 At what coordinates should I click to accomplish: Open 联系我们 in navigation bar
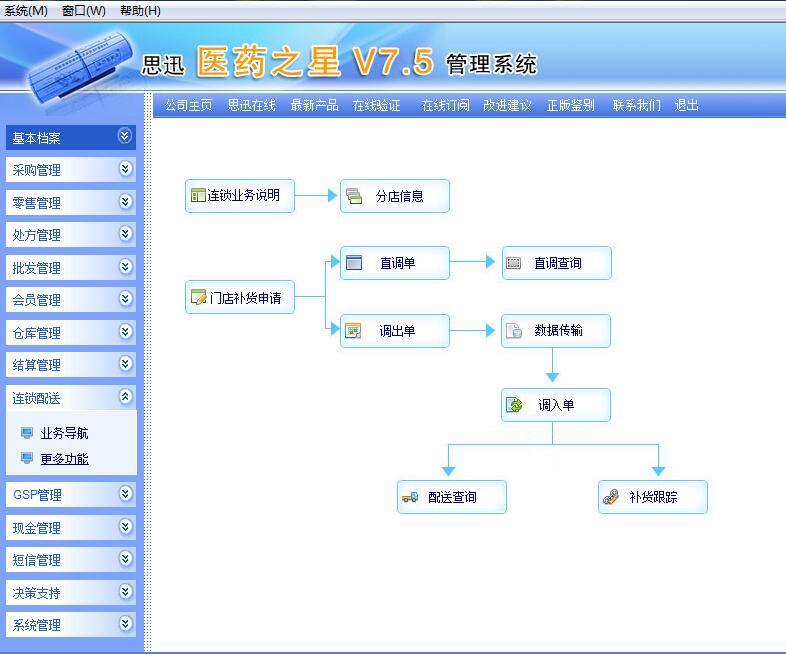(637, 105)
